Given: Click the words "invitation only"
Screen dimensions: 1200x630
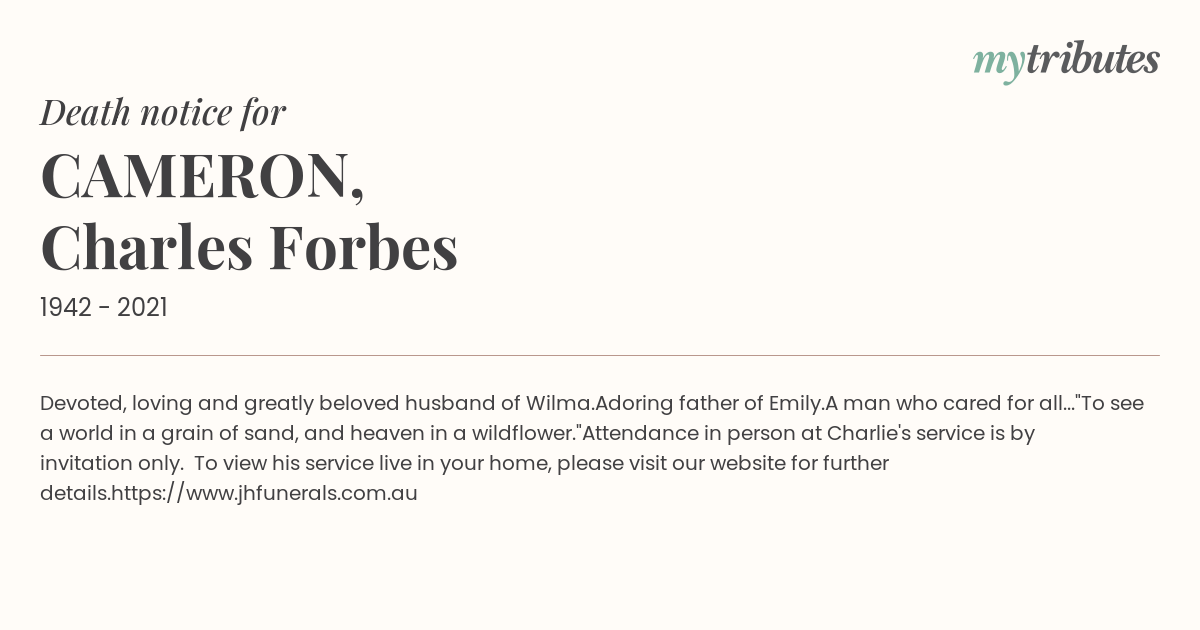Looking at the screenshot, I should point(109,463).
